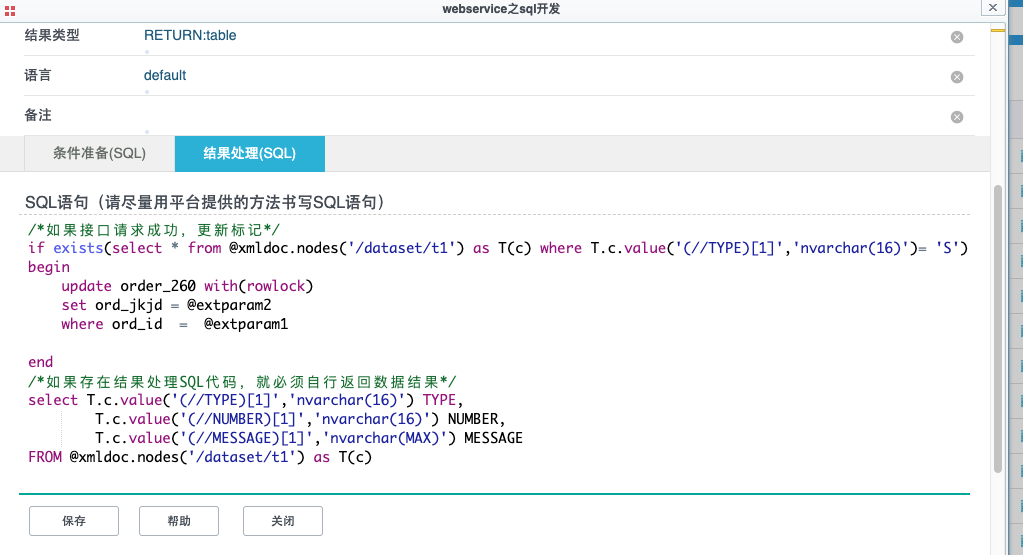Click the 'if exists' line in SQL editor

[400, 248]
